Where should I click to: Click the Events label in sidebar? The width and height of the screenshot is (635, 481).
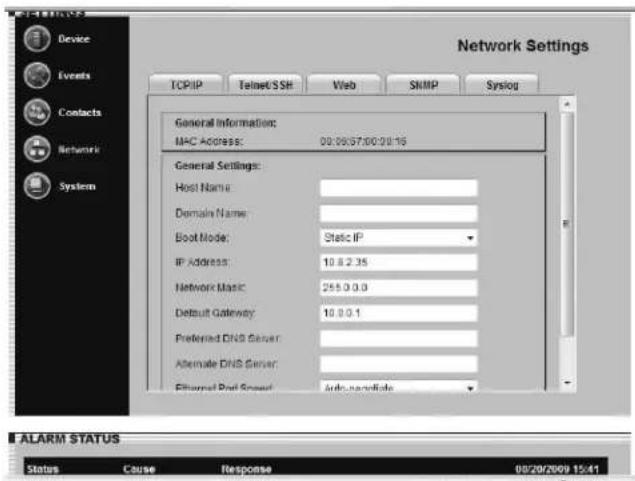click(74, 76)
